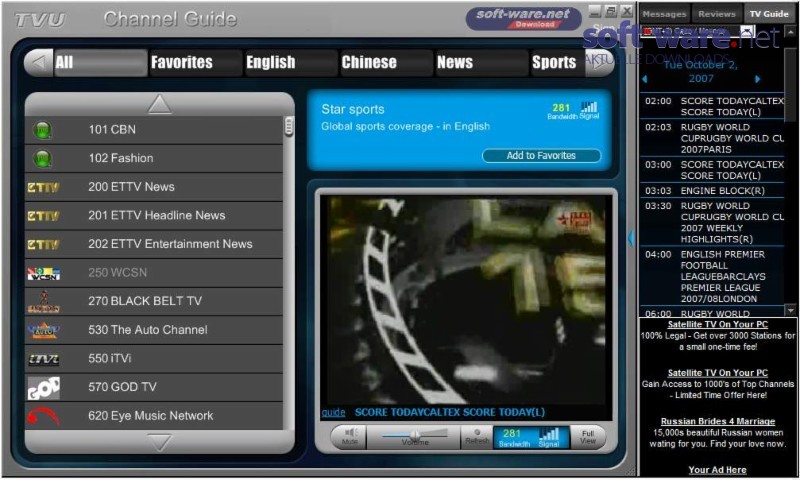
Task: Select the News category tab
Action: pos(482,63)
